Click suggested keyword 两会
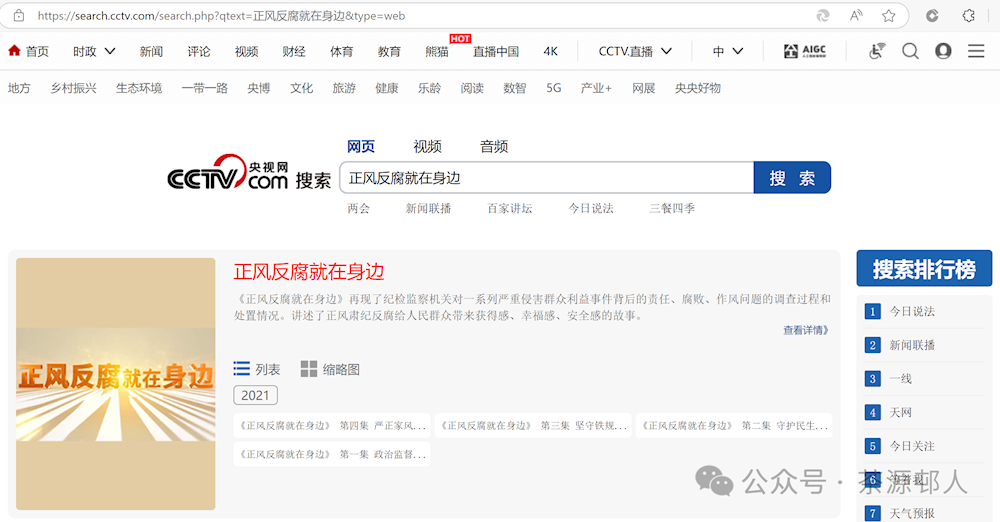The width and height of the screenshot is (1000, 522). coord(358,208)
